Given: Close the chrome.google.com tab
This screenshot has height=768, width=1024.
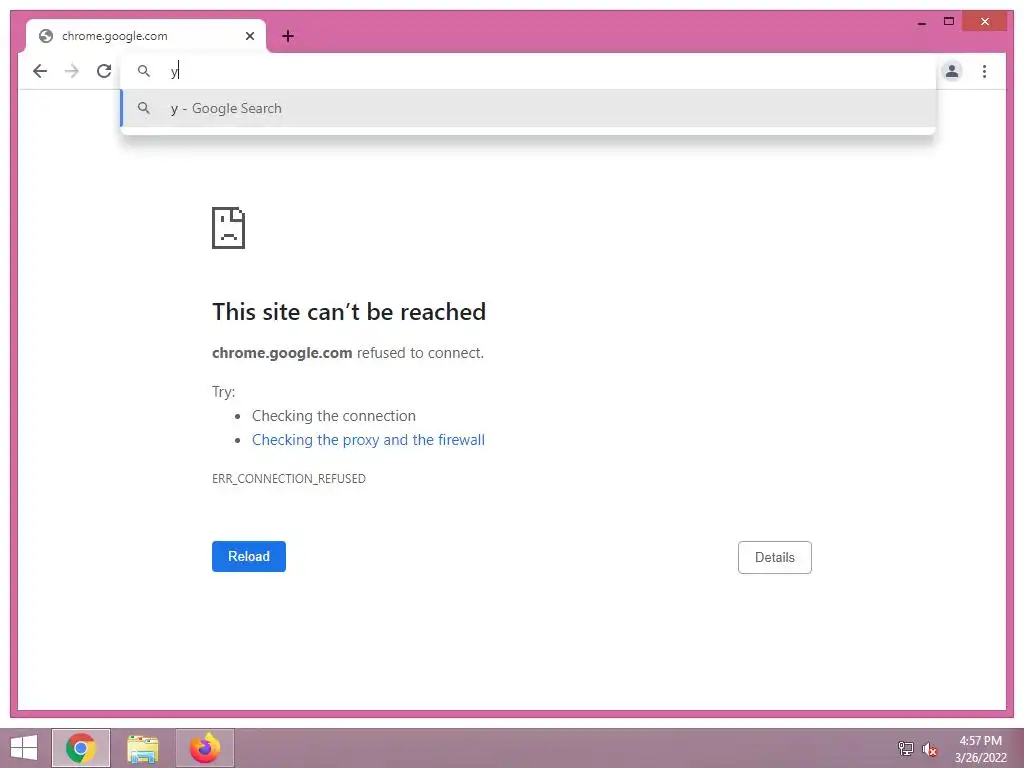Looking at the screenshot, I should pos(249,36).
